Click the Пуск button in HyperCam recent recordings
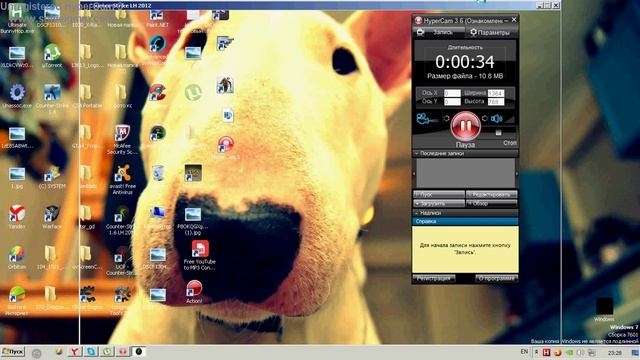This screenshot has height=360, width=640. coord(439,195)
